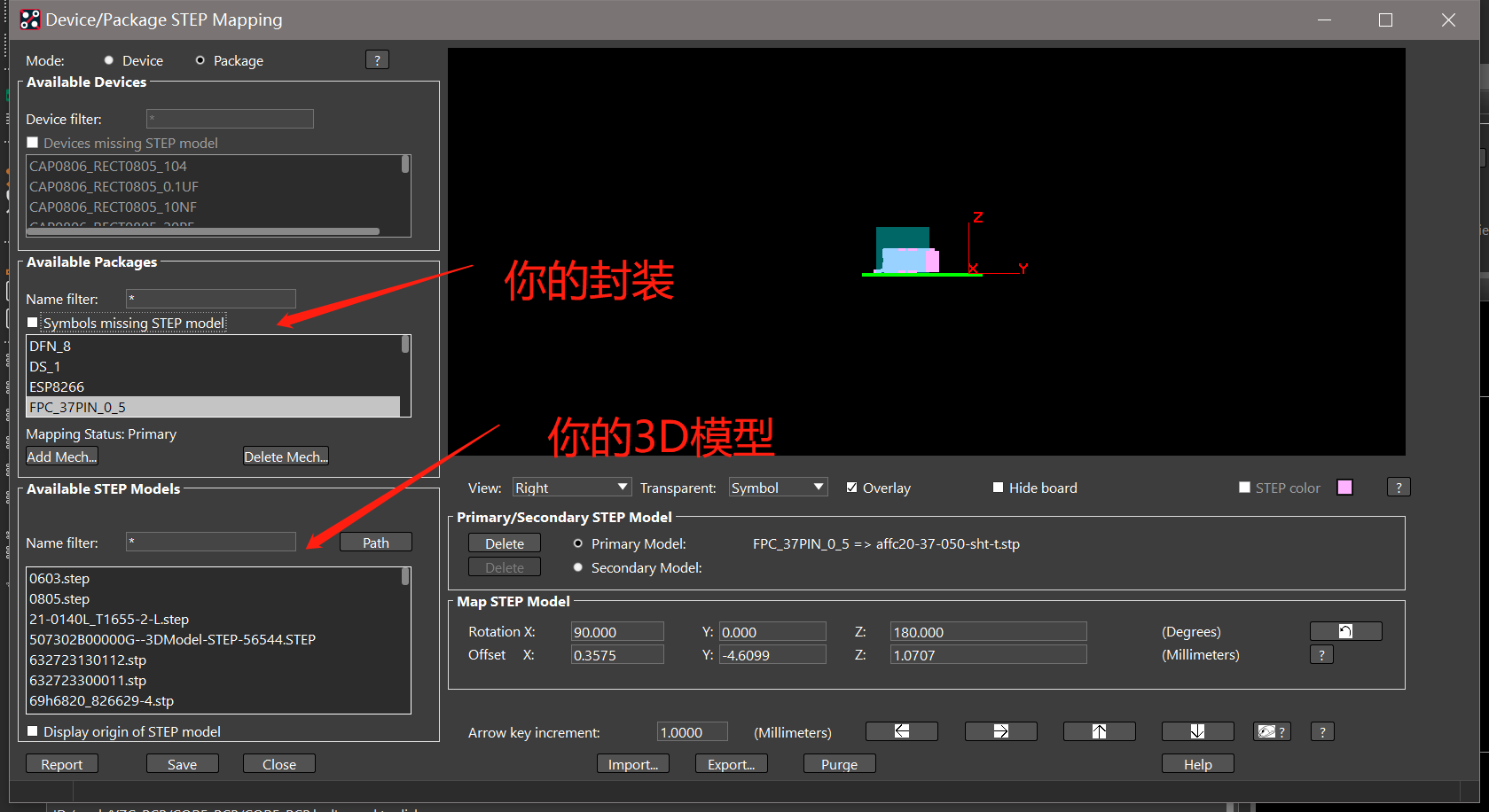Screen dimensions: 1489x812
Task: Click the Available Devices horizontal scrollbar
Action: (x=204, y=231)
